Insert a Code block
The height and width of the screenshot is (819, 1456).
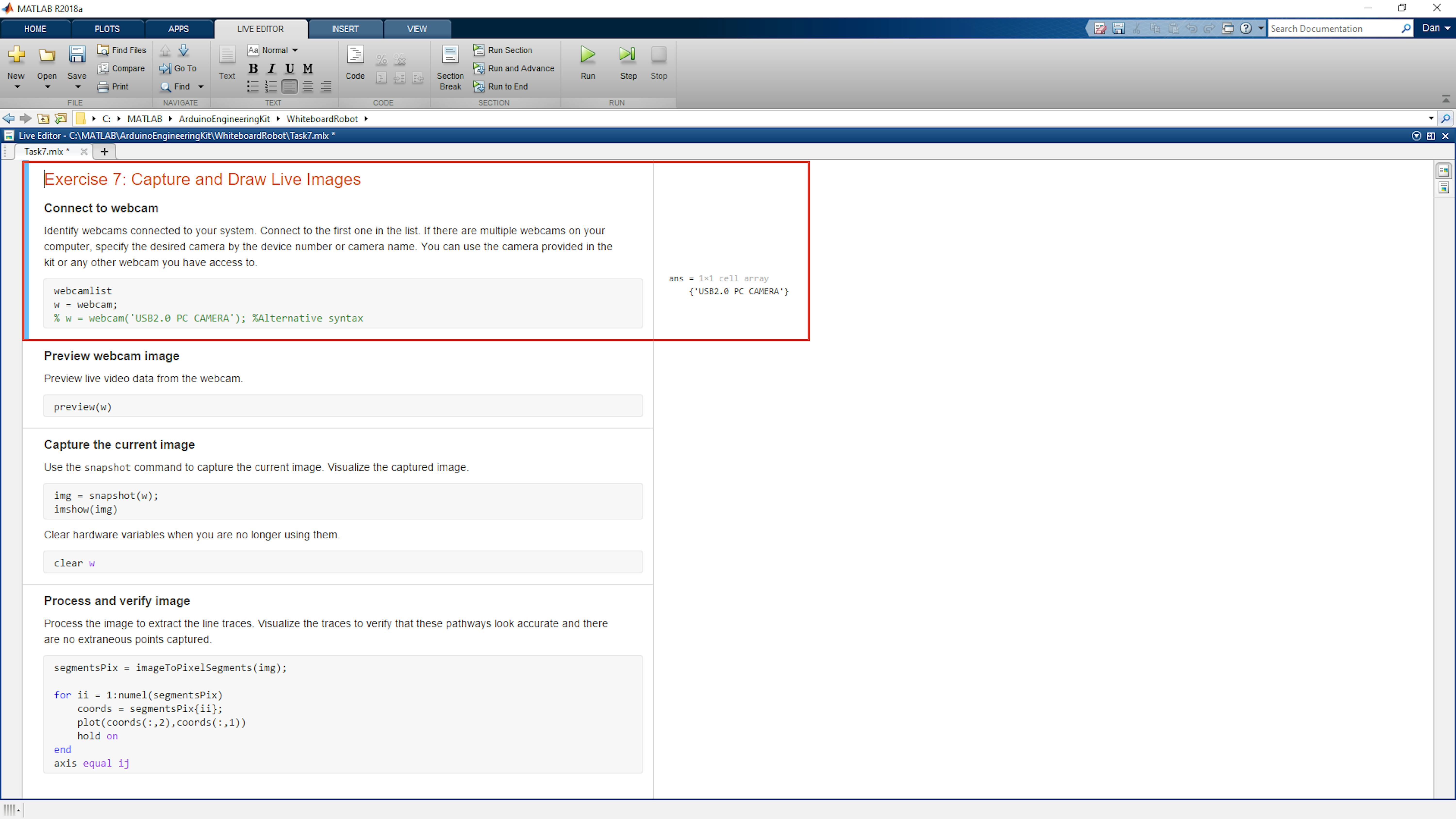[355, 63]
